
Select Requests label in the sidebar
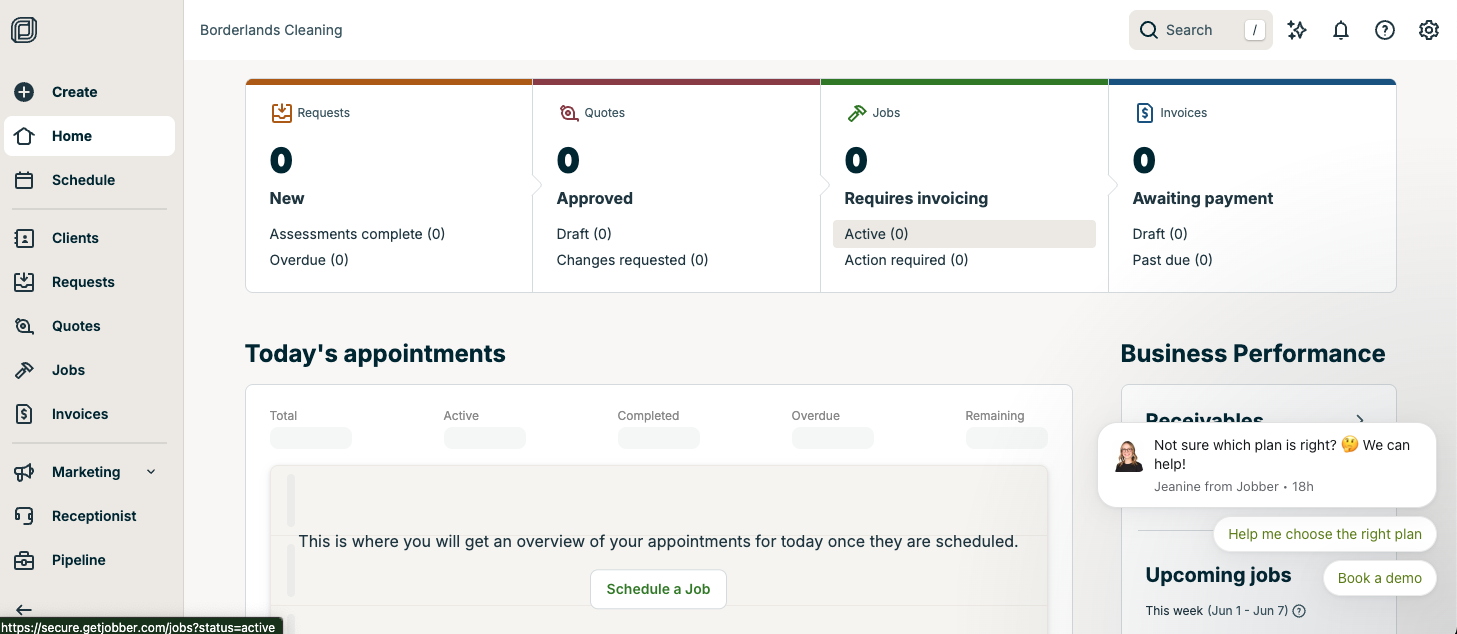[x=83, y=282]
